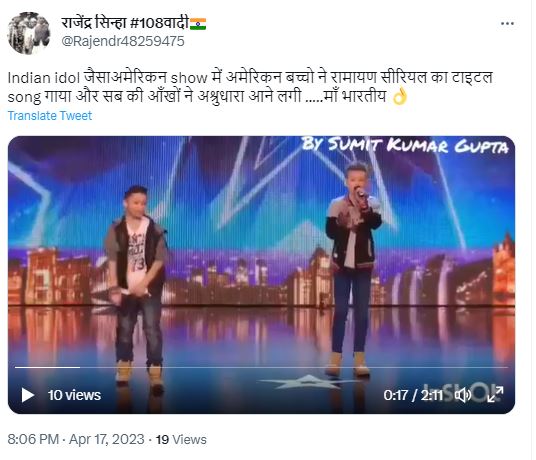Click the 10 views label on video
Screen dimensions: 536x460
click(74, 395)
